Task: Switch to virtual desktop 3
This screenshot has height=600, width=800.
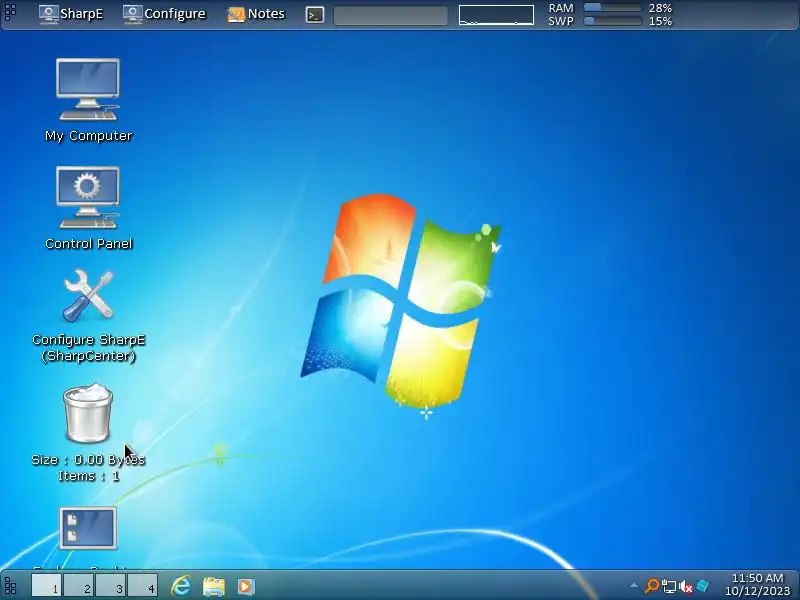Action: (x=110, y=585)
